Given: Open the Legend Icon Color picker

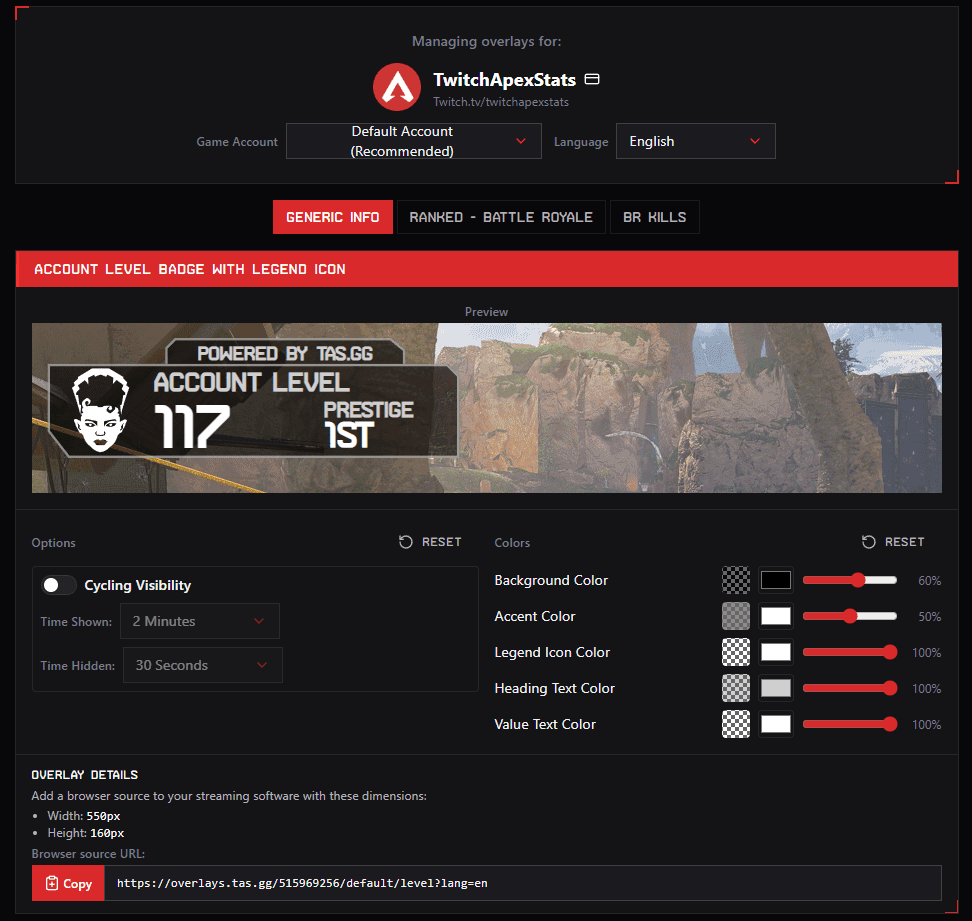Looking at the screenshot, I should [776, 652].
